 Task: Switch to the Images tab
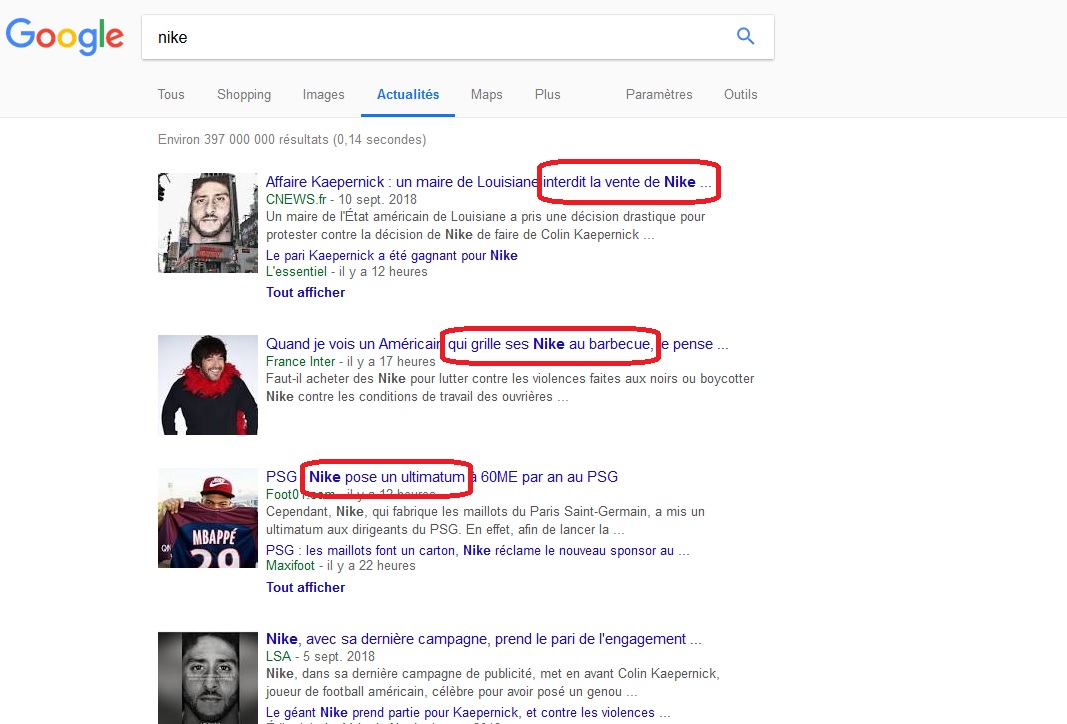(323, 95)
